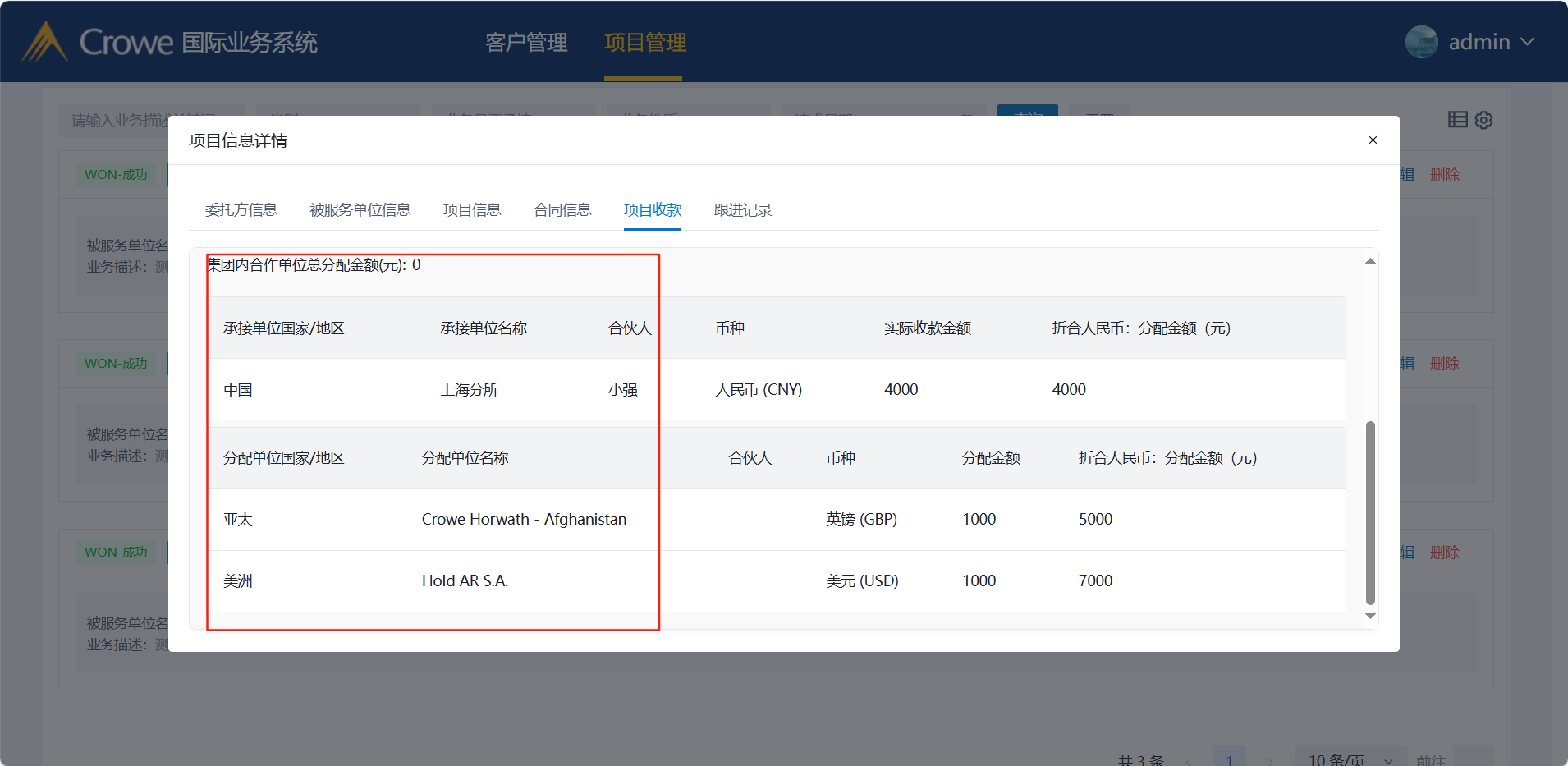Open 客户管理 in top navigation

(x=526, y=43)
